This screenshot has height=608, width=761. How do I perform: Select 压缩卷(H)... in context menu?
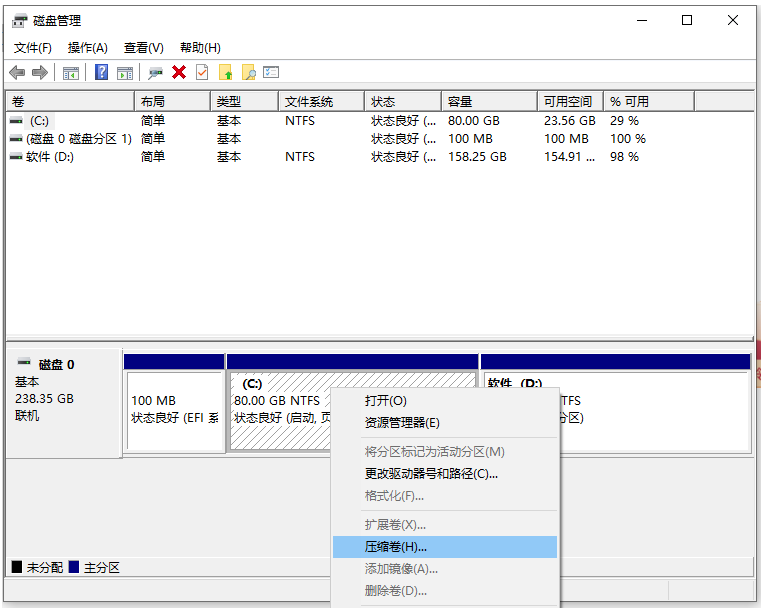(x=395, y=547)
